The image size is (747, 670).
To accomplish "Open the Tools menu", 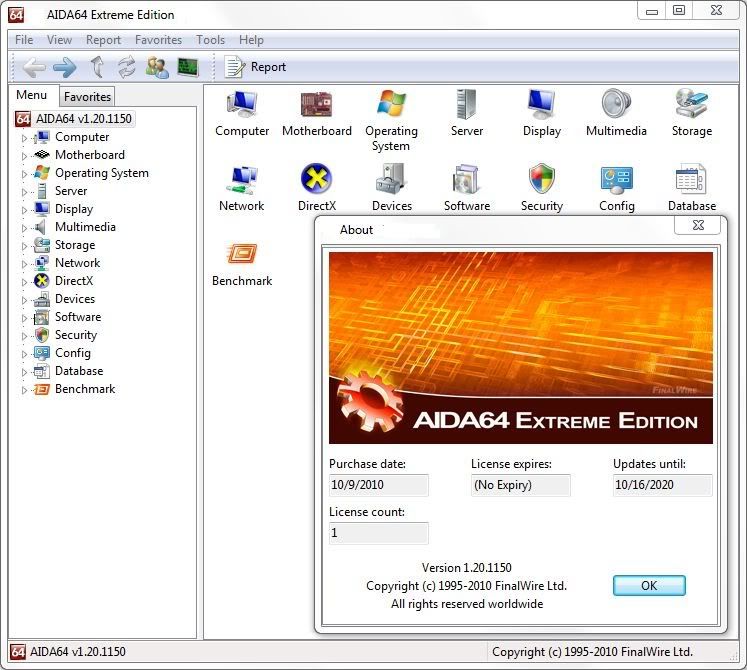I will click(210, 40).
